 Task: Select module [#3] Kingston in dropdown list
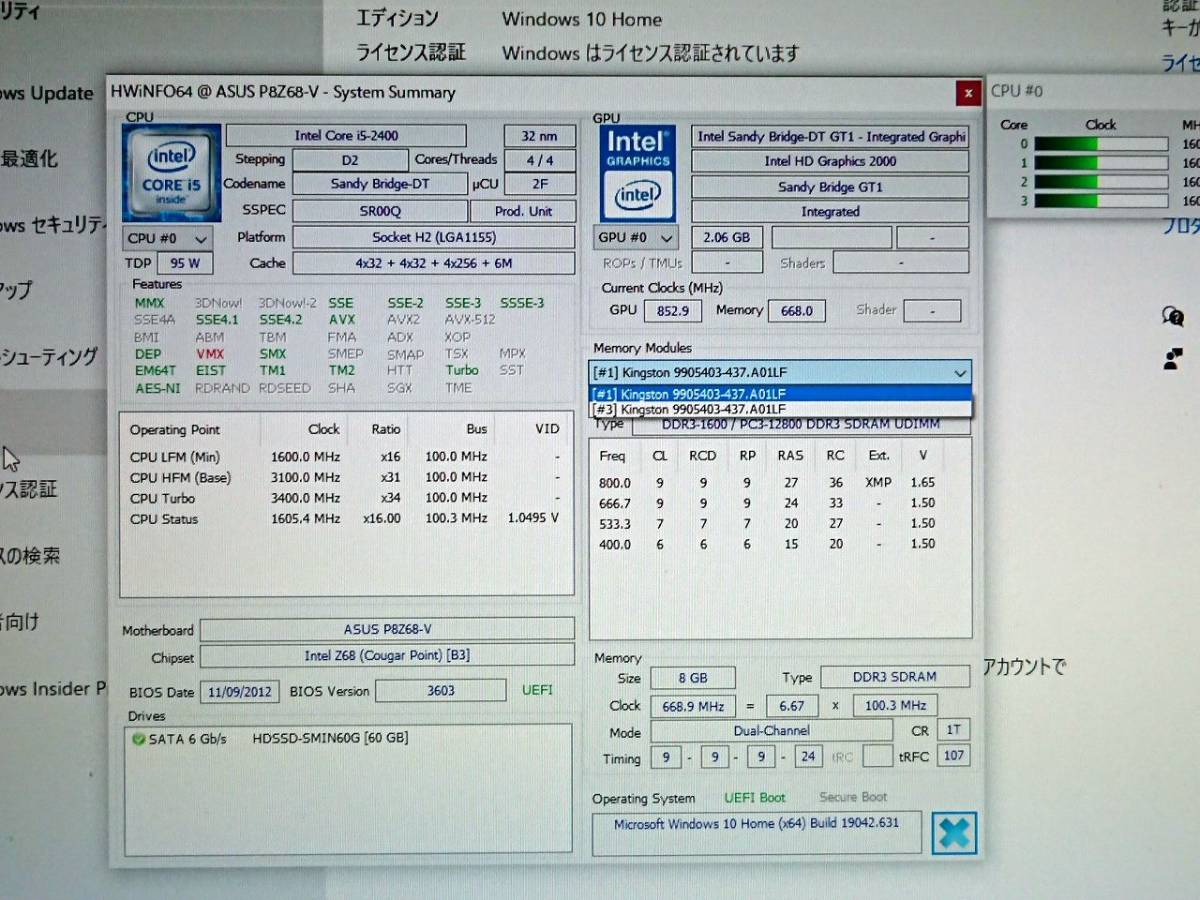pos(780,409)
